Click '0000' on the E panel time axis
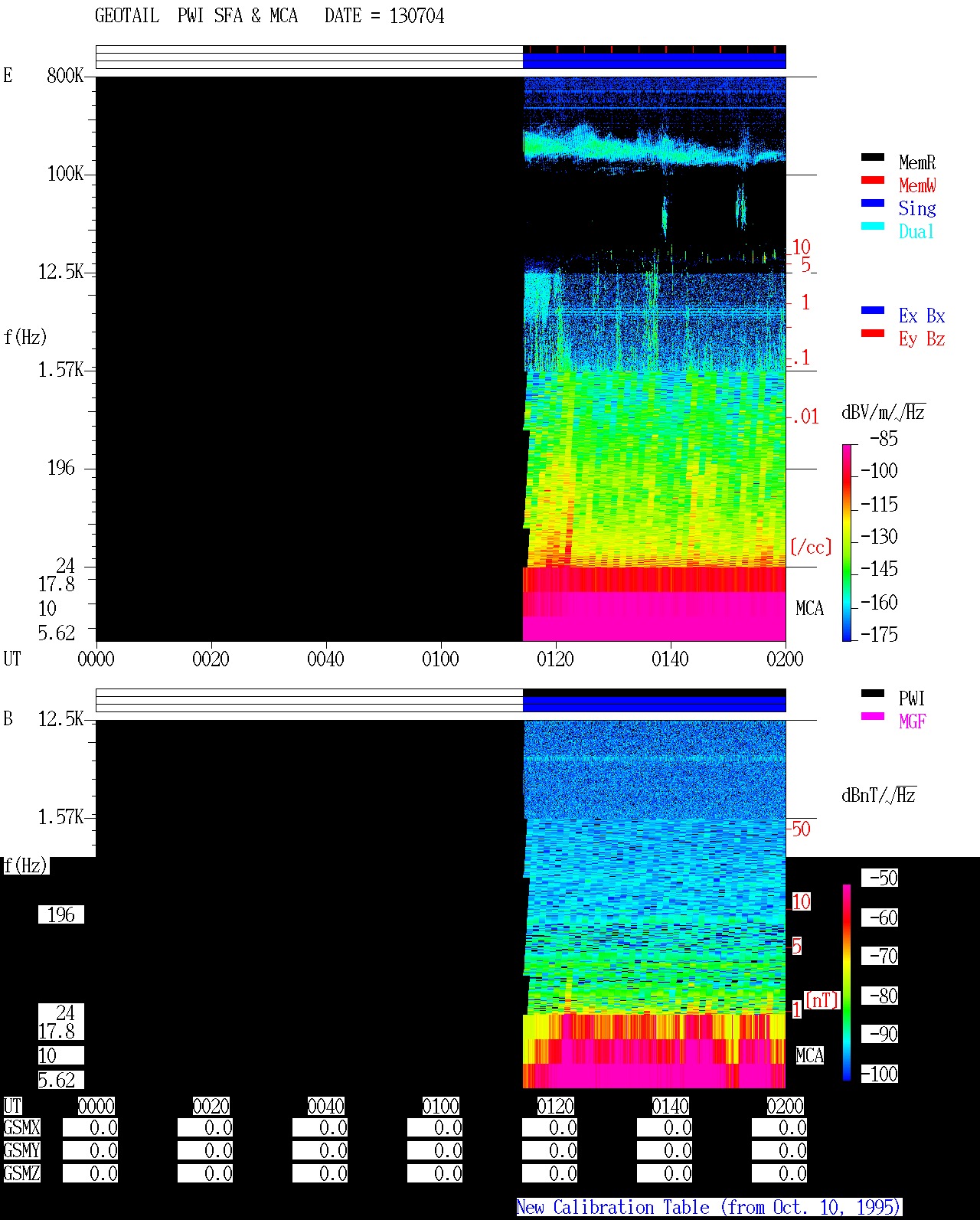Image resolution: width=980 pixels, height=1220 pixels. (x=96, y=659)
